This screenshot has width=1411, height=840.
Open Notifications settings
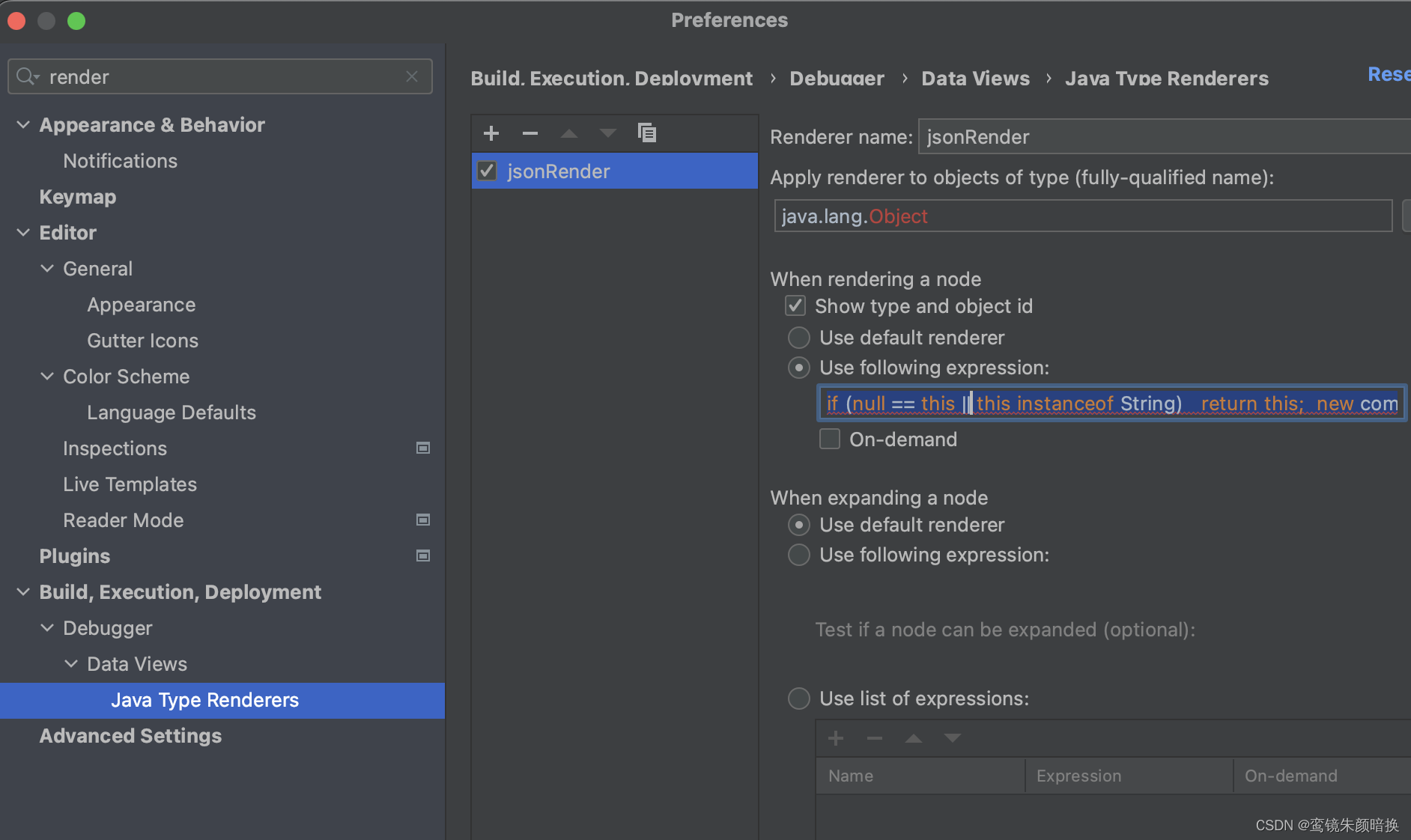tap(120, 161)
